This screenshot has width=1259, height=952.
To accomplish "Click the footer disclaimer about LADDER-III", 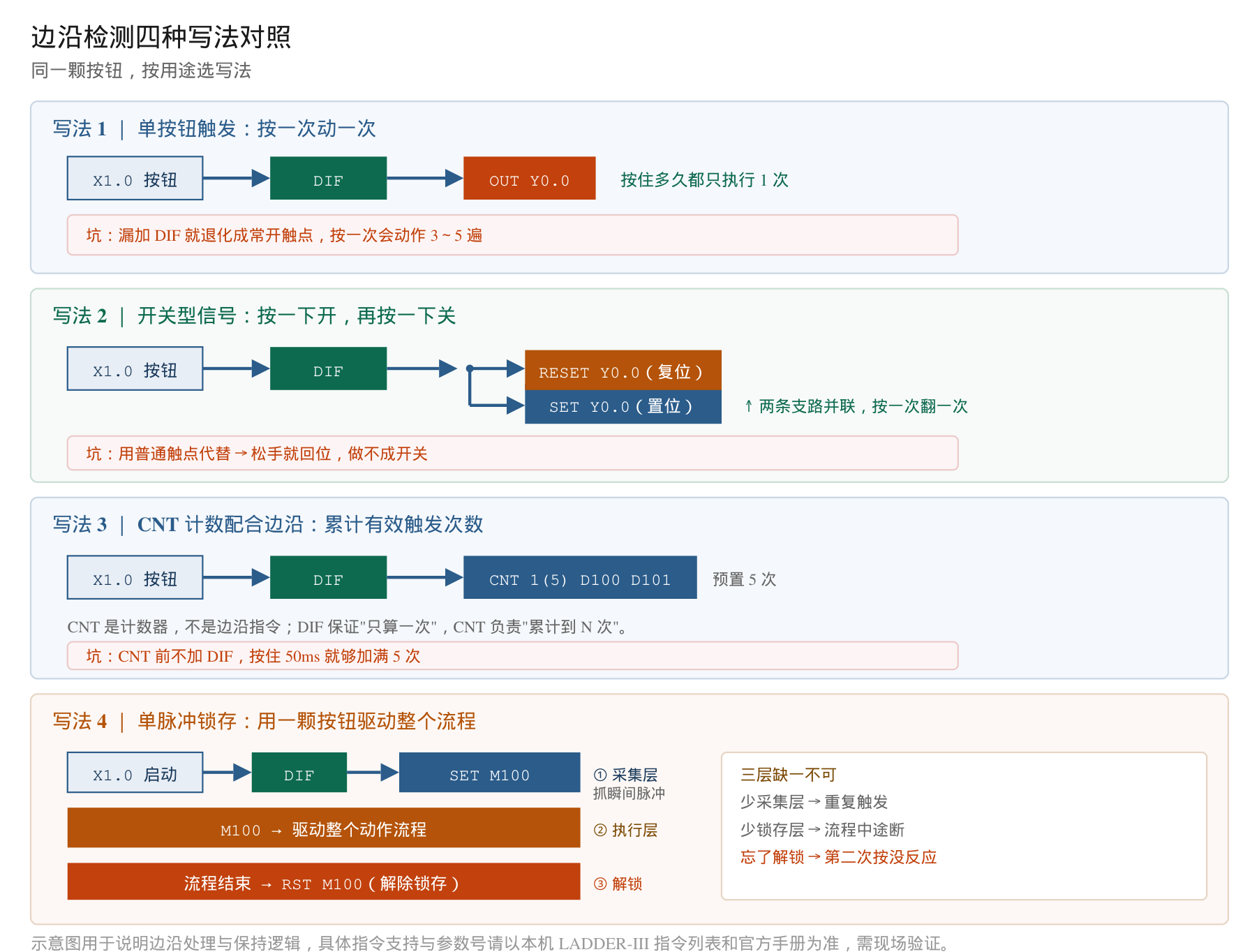I will point(491,943).
